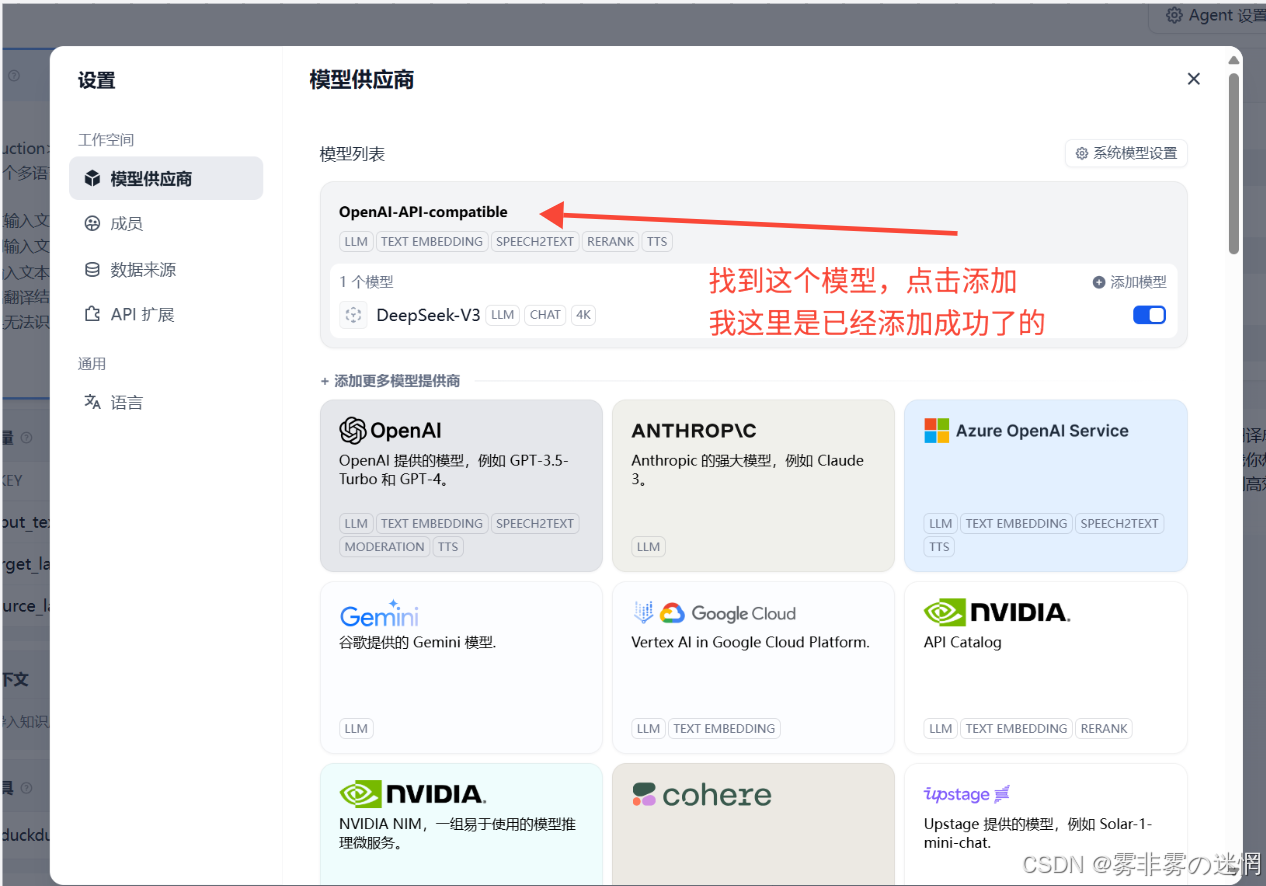This screenshot has height=886, width=1266.
Task: Click the database icon beside 数据来源
Action: (92, 269)
